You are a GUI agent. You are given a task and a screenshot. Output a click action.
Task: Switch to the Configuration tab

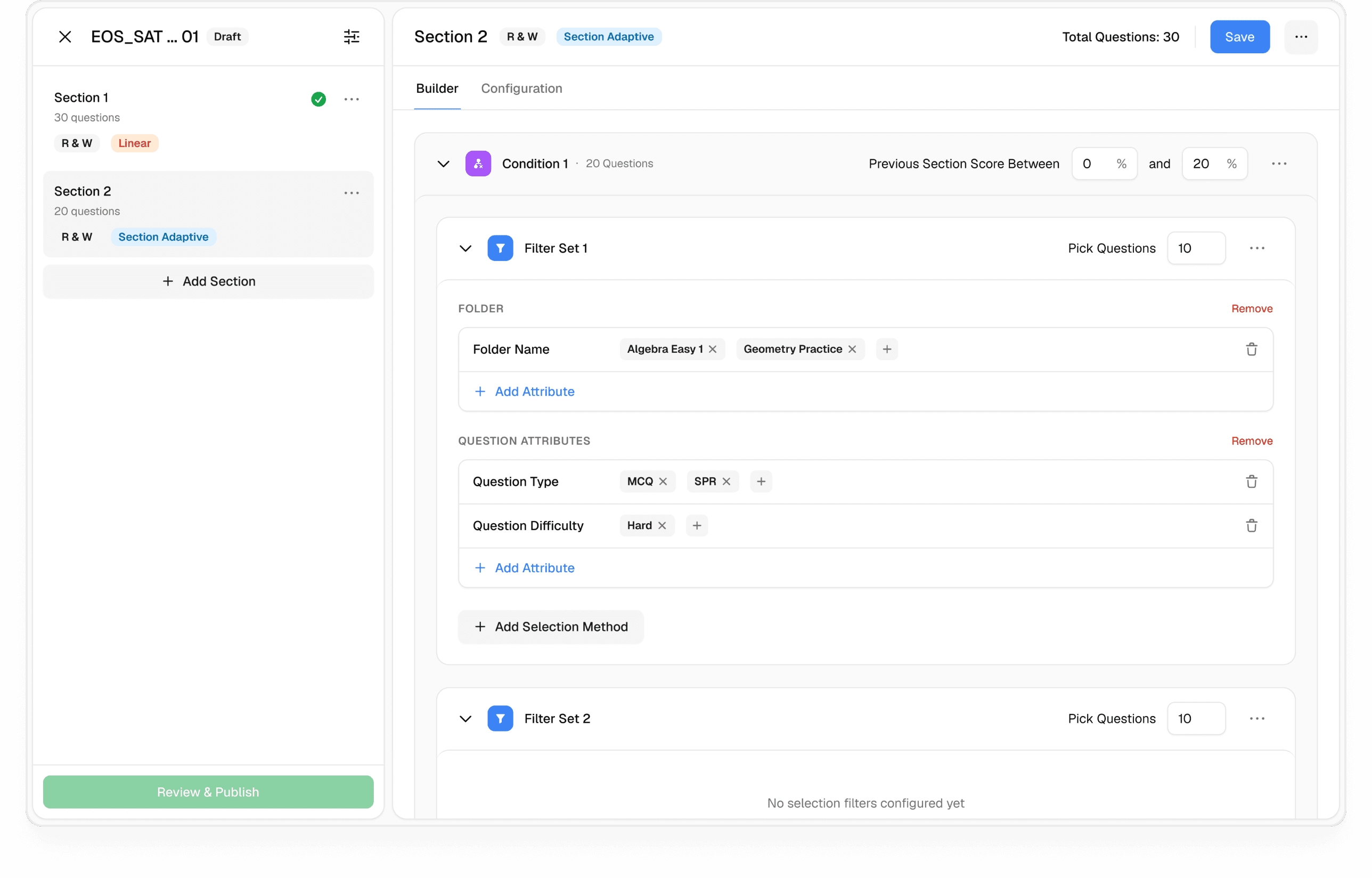pos(521,88)
